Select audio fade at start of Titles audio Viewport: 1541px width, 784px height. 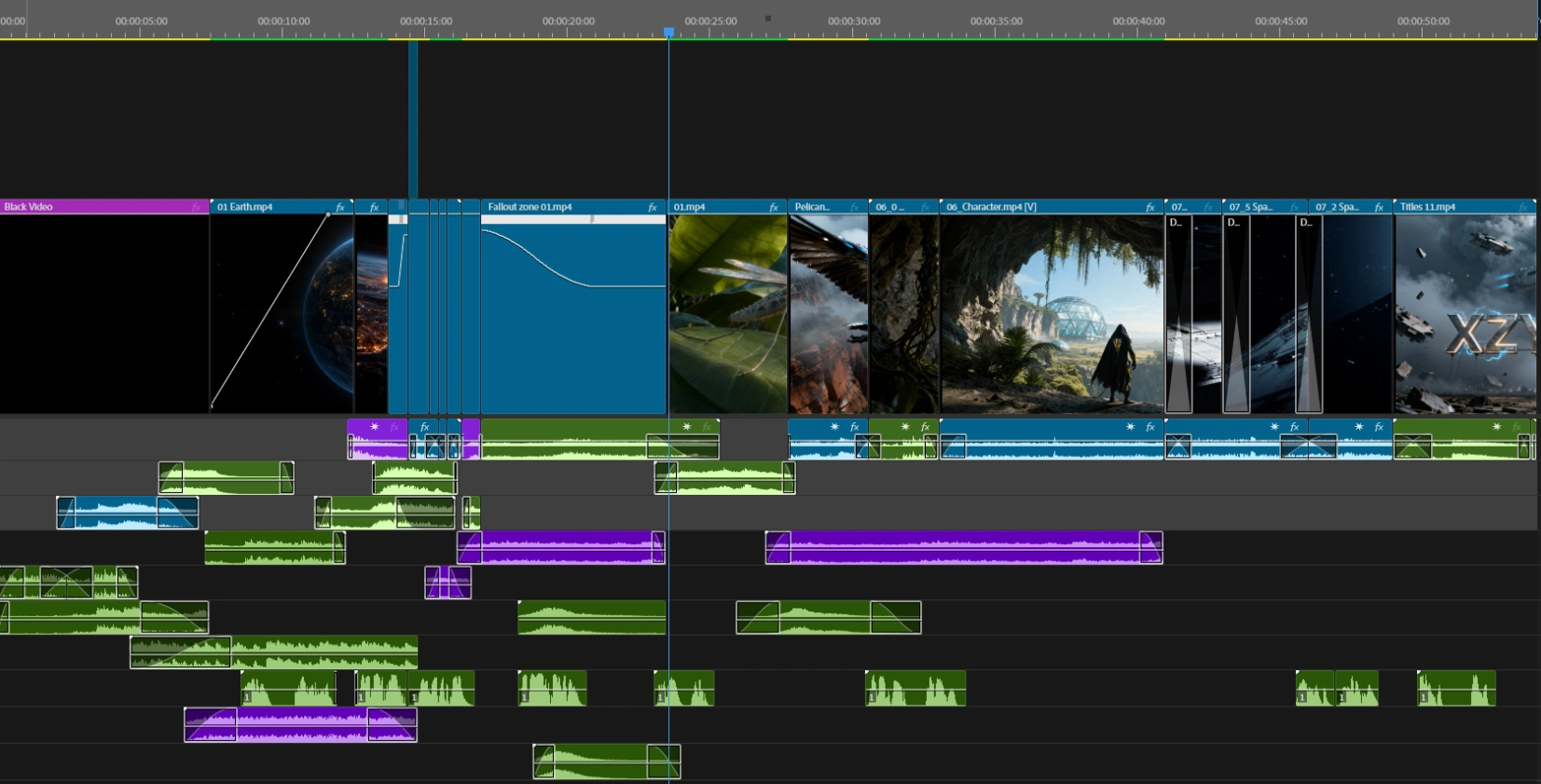[x=1413, y=447]
